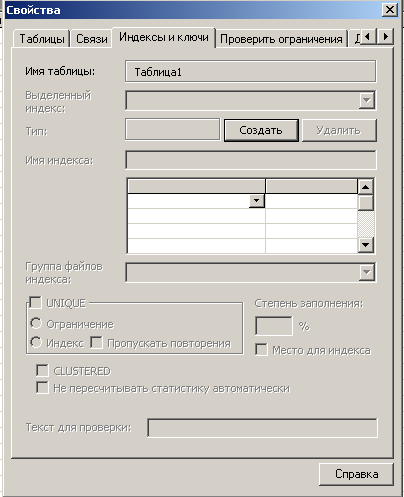Open column dropdown in grid's first row
The height and width of the screenshot is (497, 404).
(257, 201)
